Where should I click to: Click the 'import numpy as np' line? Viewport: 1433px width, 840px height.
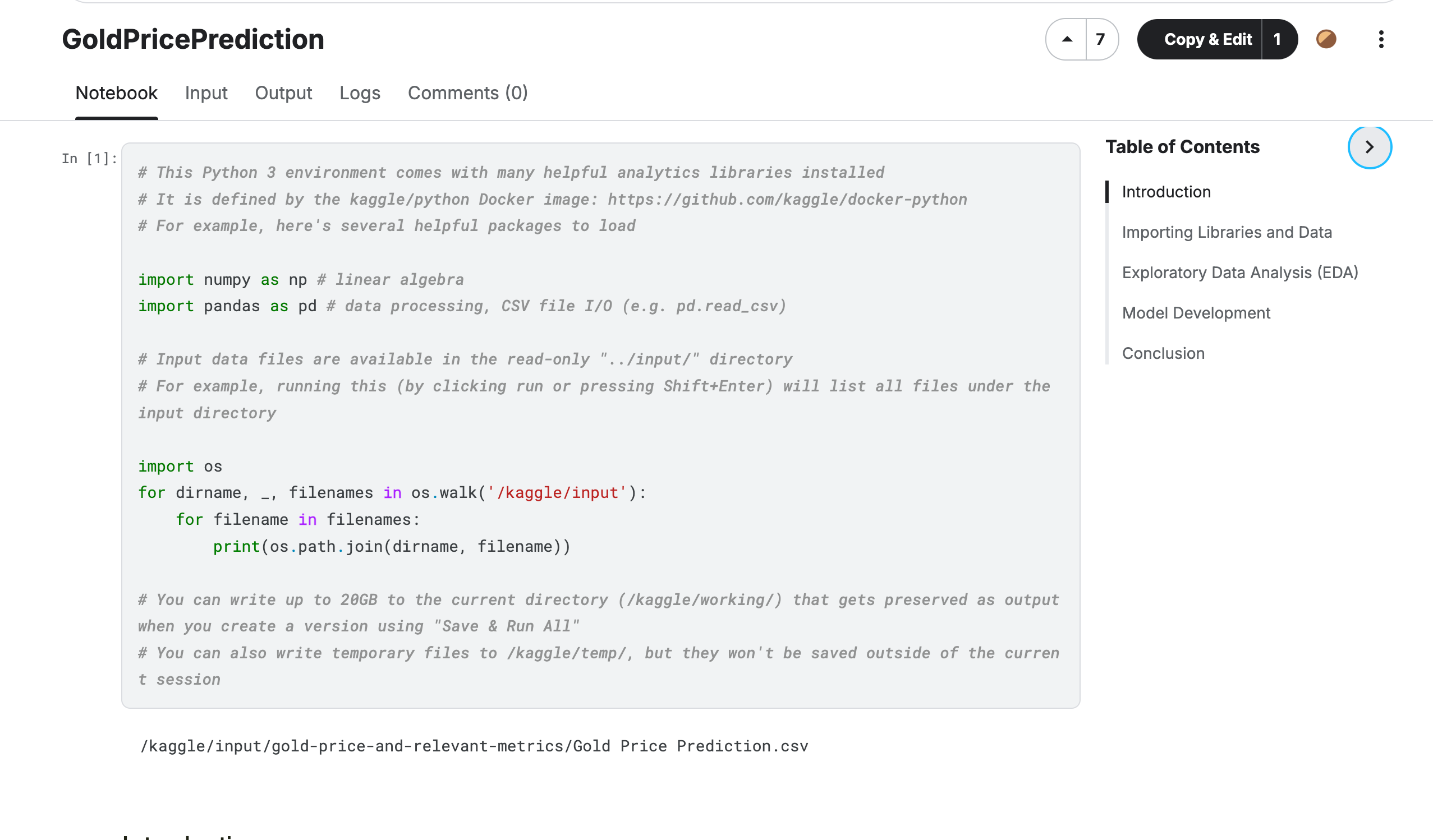coord(301,280)
